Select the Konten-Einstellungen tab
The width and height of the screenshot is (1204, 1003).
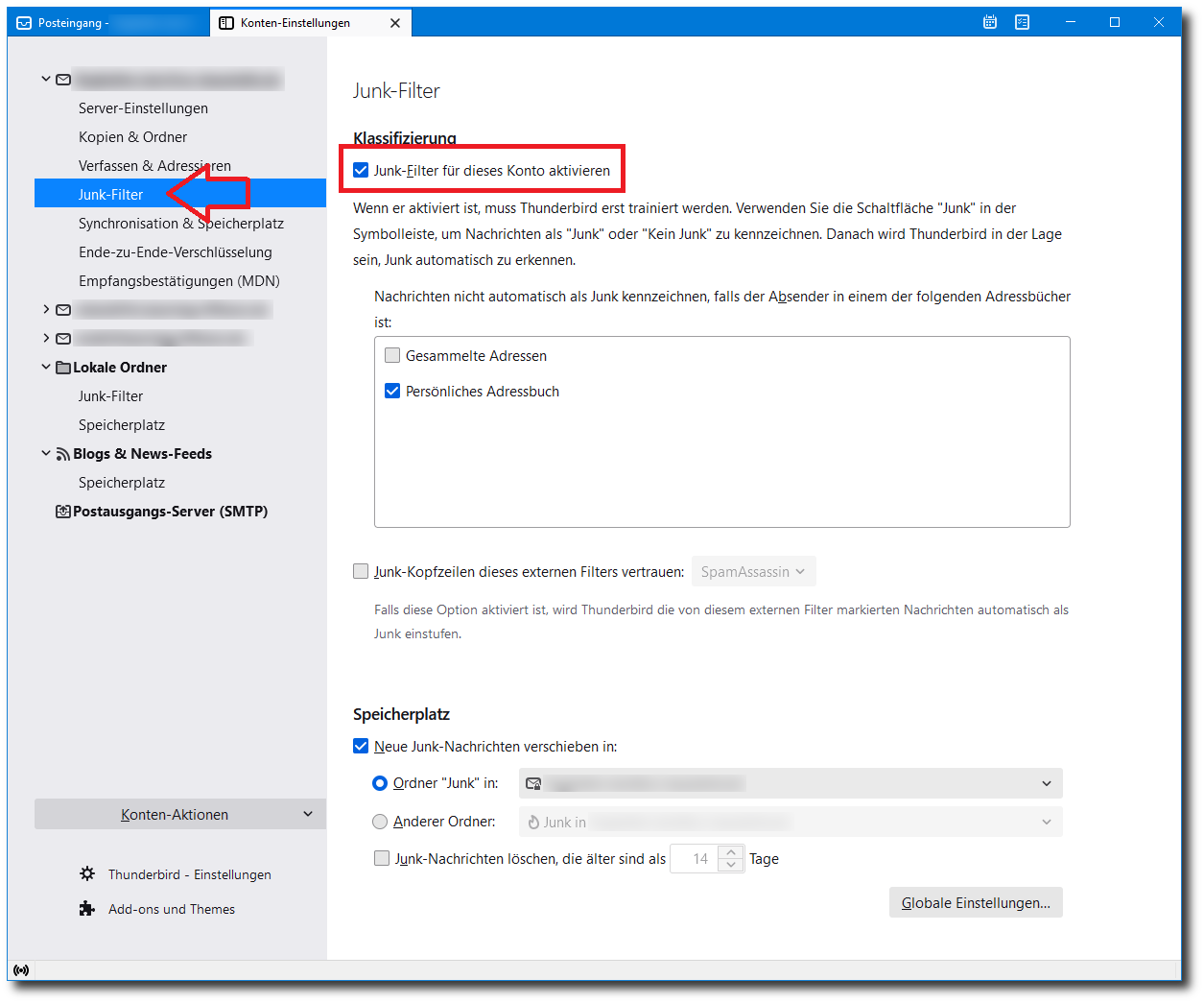tap(311, 22)
